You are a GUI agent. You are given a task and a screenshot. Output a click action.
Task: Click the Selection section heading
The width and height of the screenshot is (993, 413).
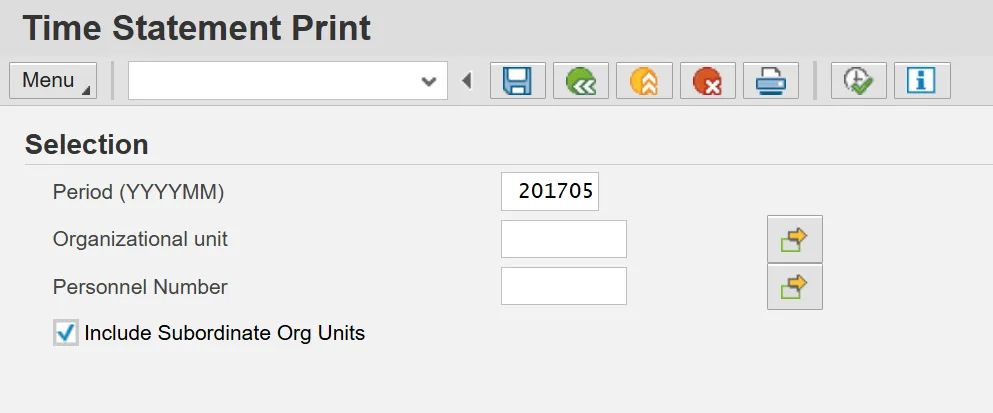(x=87, y=145)
